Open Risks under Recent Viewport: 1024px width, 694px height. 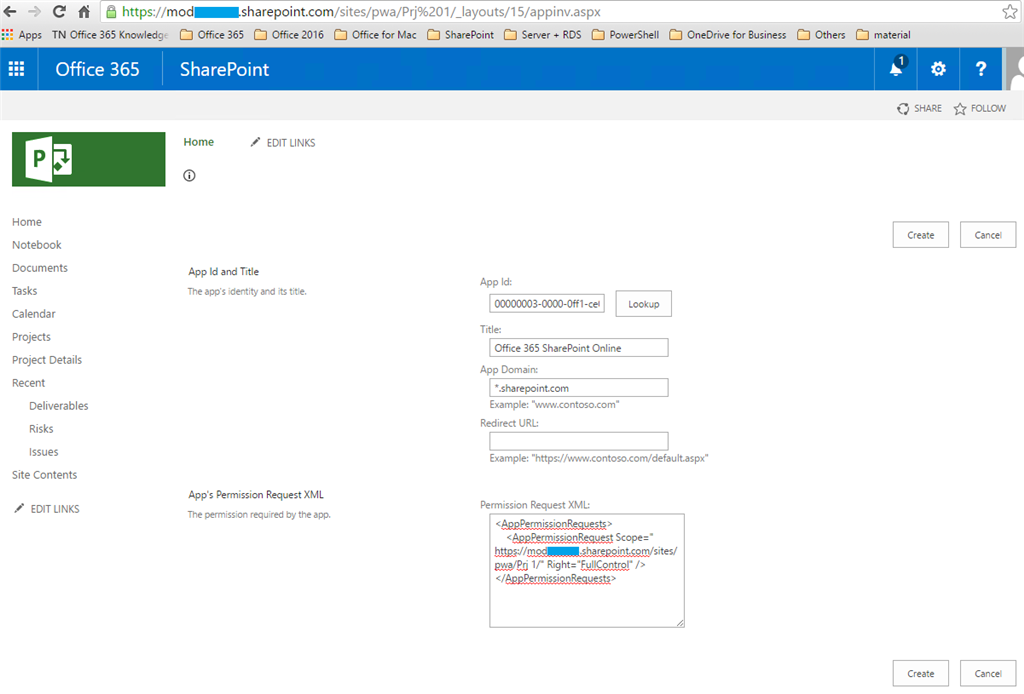(x=41, y=428)
